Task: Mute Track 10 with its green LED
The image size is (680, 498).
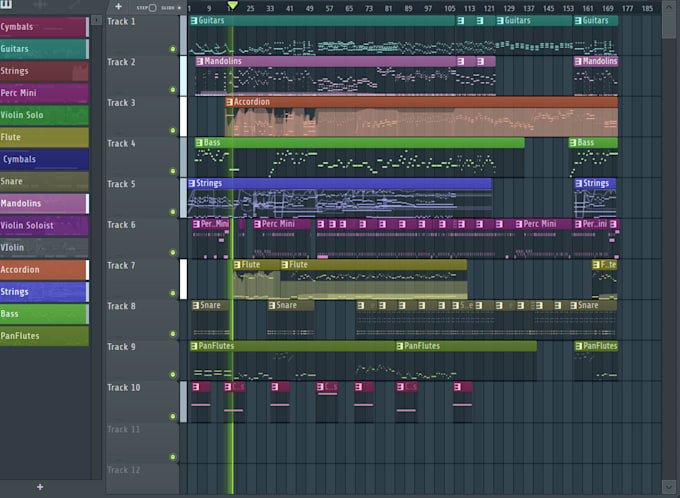Action: 173,416
